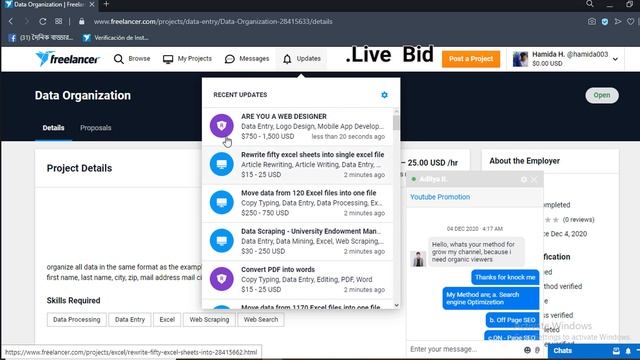The image size is (640, 360).
Task: Expand the Hamida H. account dropdown
Action: (615, 59)
